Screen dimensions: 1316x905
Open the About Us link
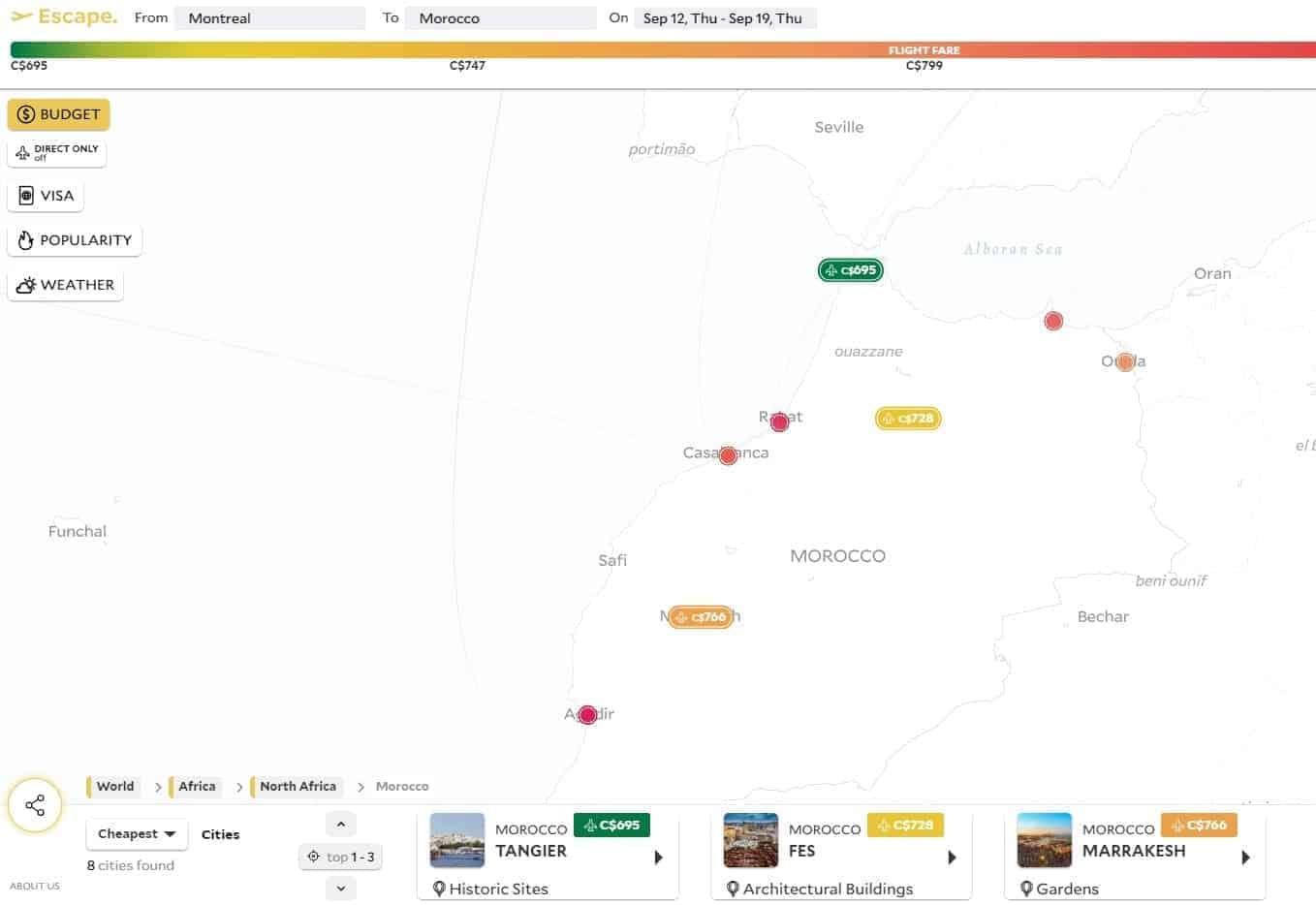35,886
